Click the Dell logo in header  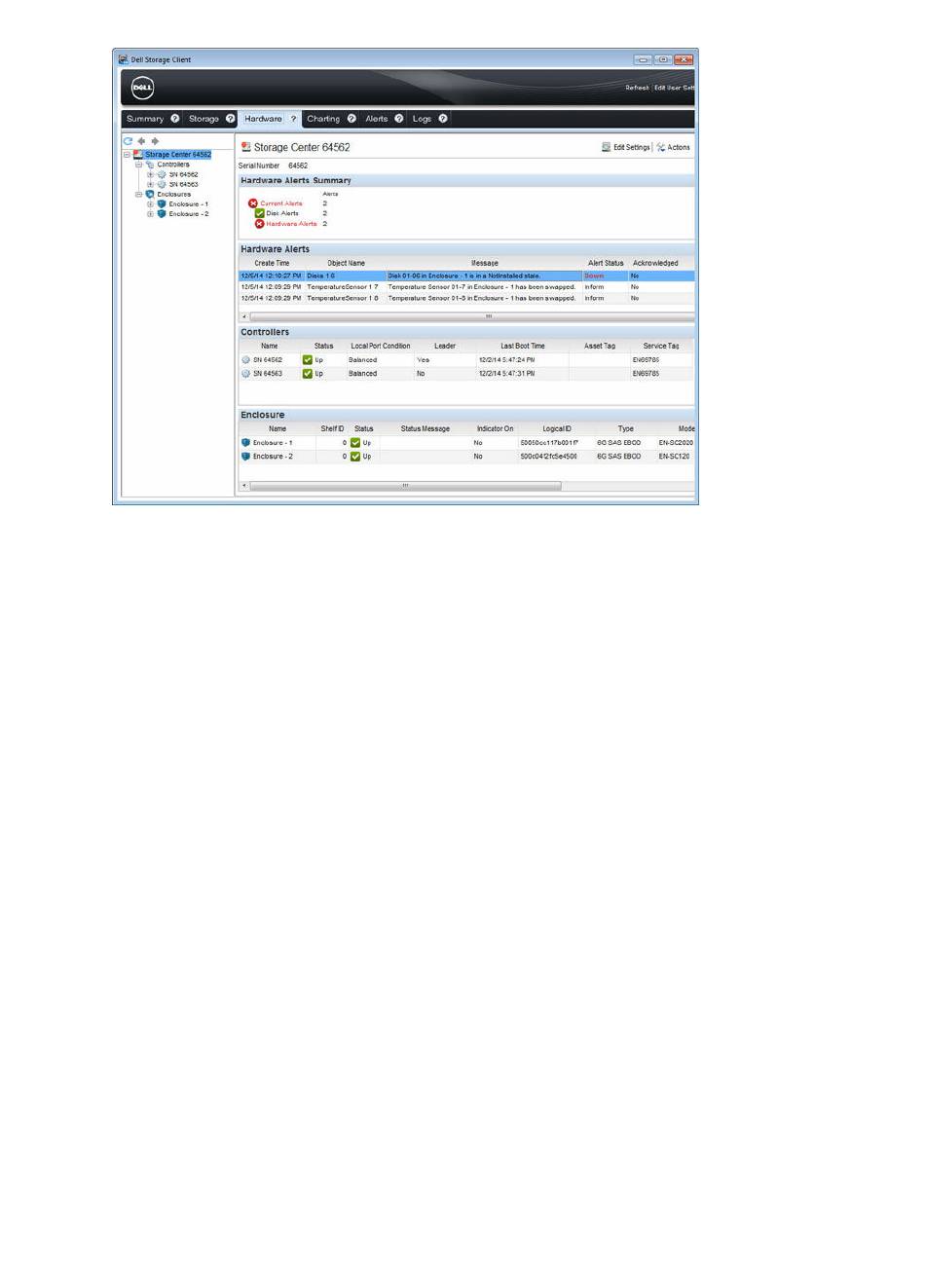tap(142, 88)
